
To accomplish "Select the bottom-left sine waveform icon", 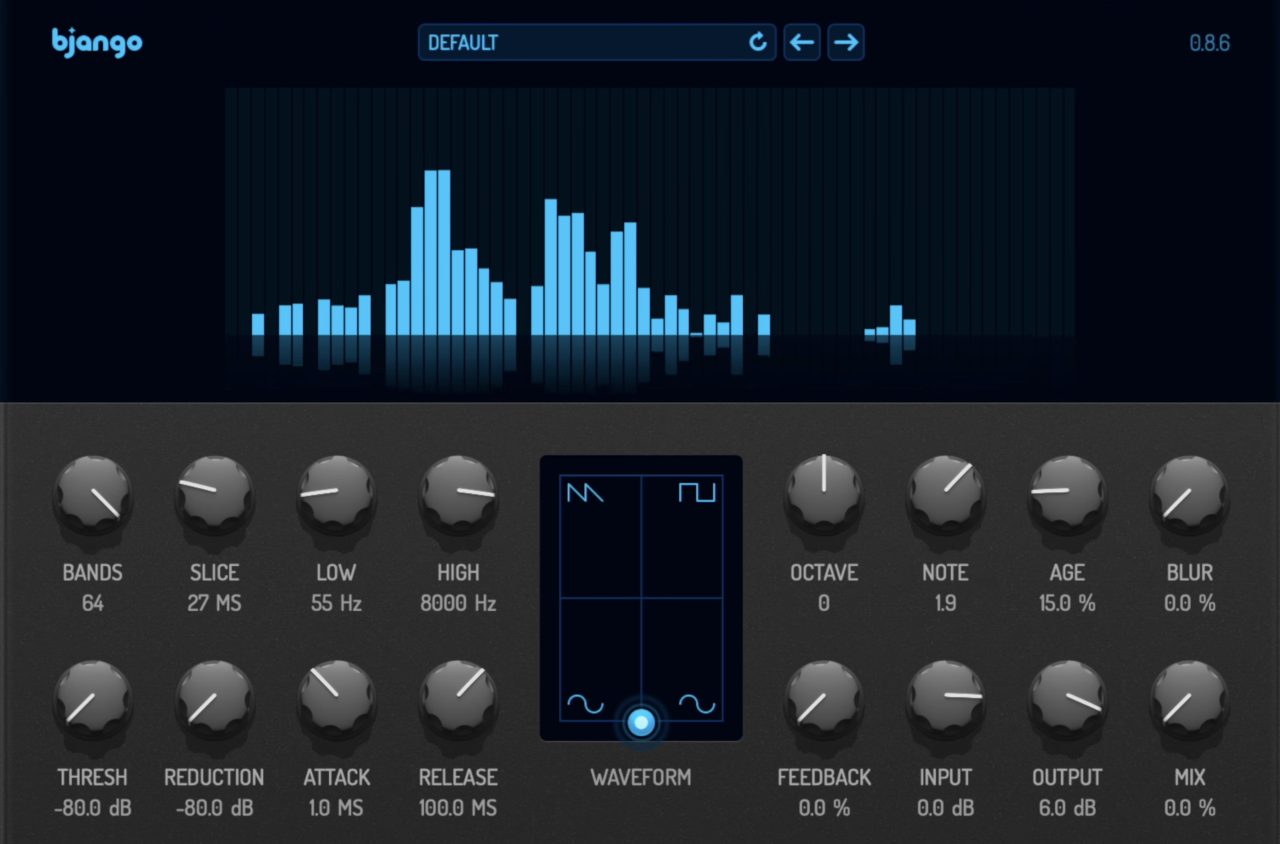I will click(585, 705).
